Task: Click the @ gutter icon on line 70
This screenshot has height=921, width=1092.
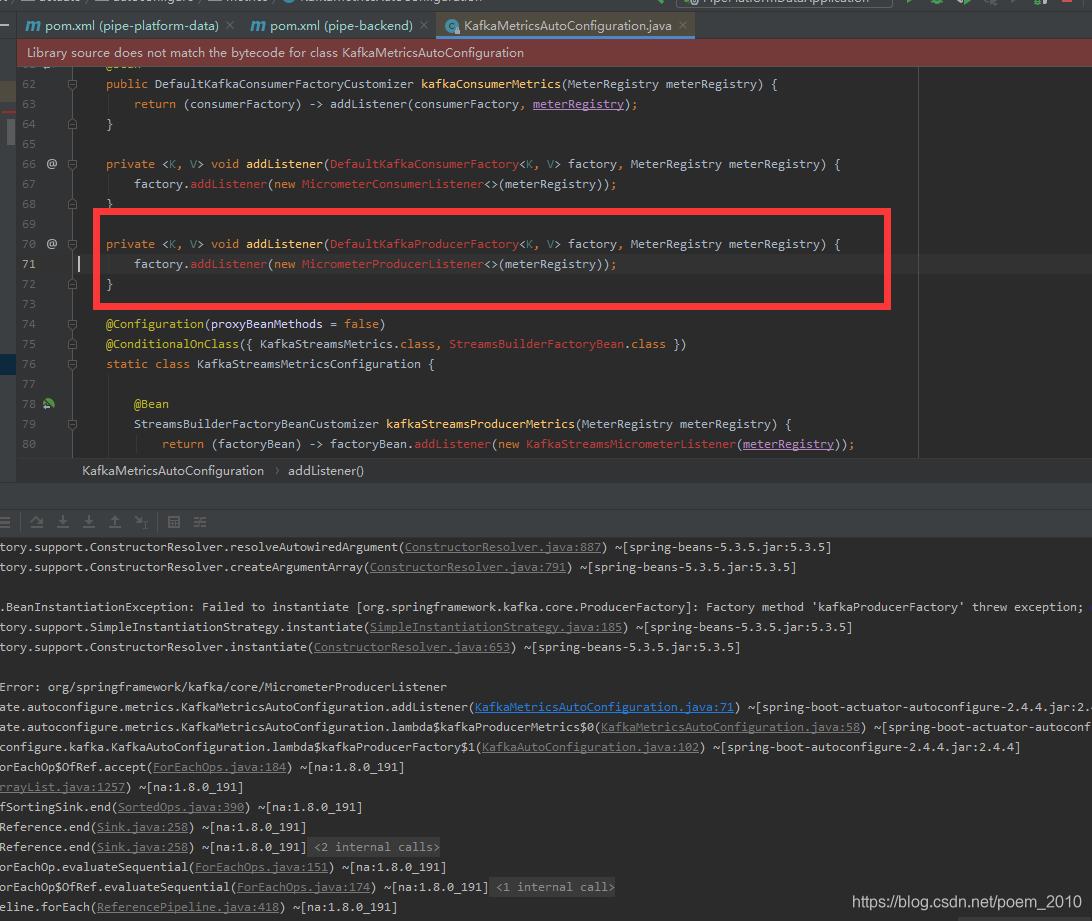Action: click(x=52, y=244)
